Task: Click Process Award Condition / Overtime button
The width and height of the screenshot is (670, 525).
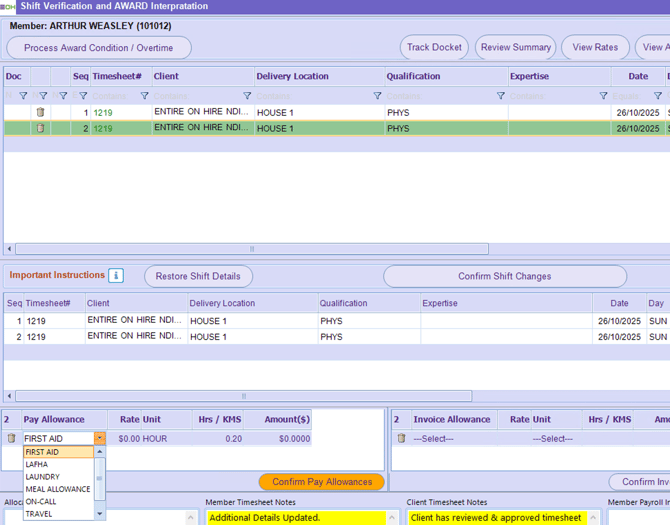Action: [x=98, y=48]
